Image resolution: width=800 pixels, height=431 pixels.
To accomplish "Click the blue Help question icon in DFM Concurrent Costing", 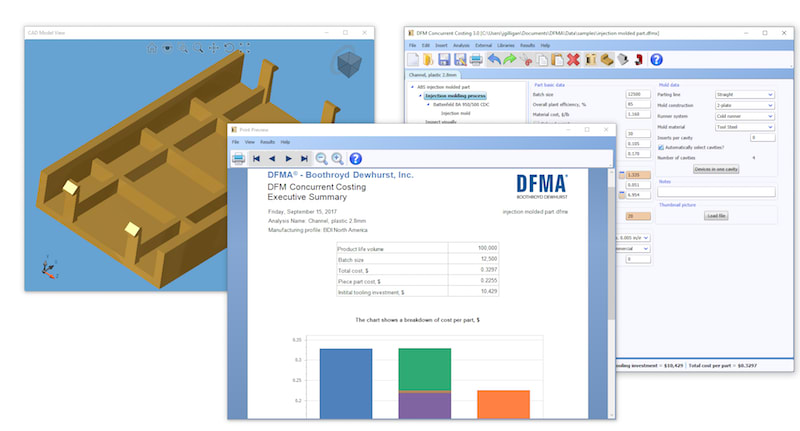I will (x=656, y=60).
